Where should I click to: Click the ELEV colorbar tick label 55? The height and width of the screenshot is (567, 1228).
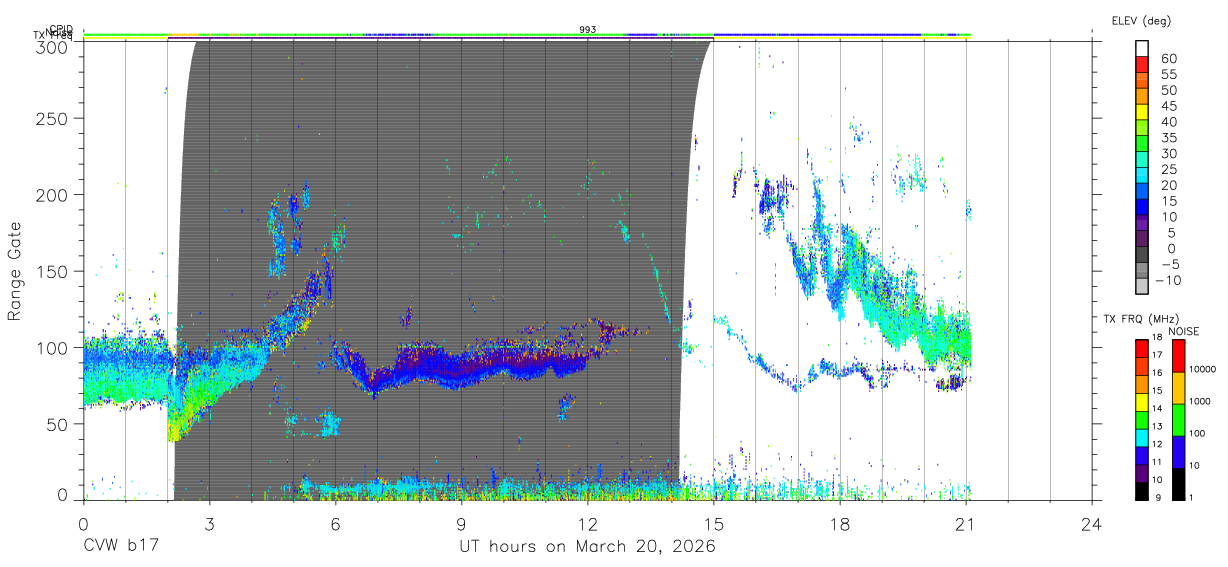1168,74
